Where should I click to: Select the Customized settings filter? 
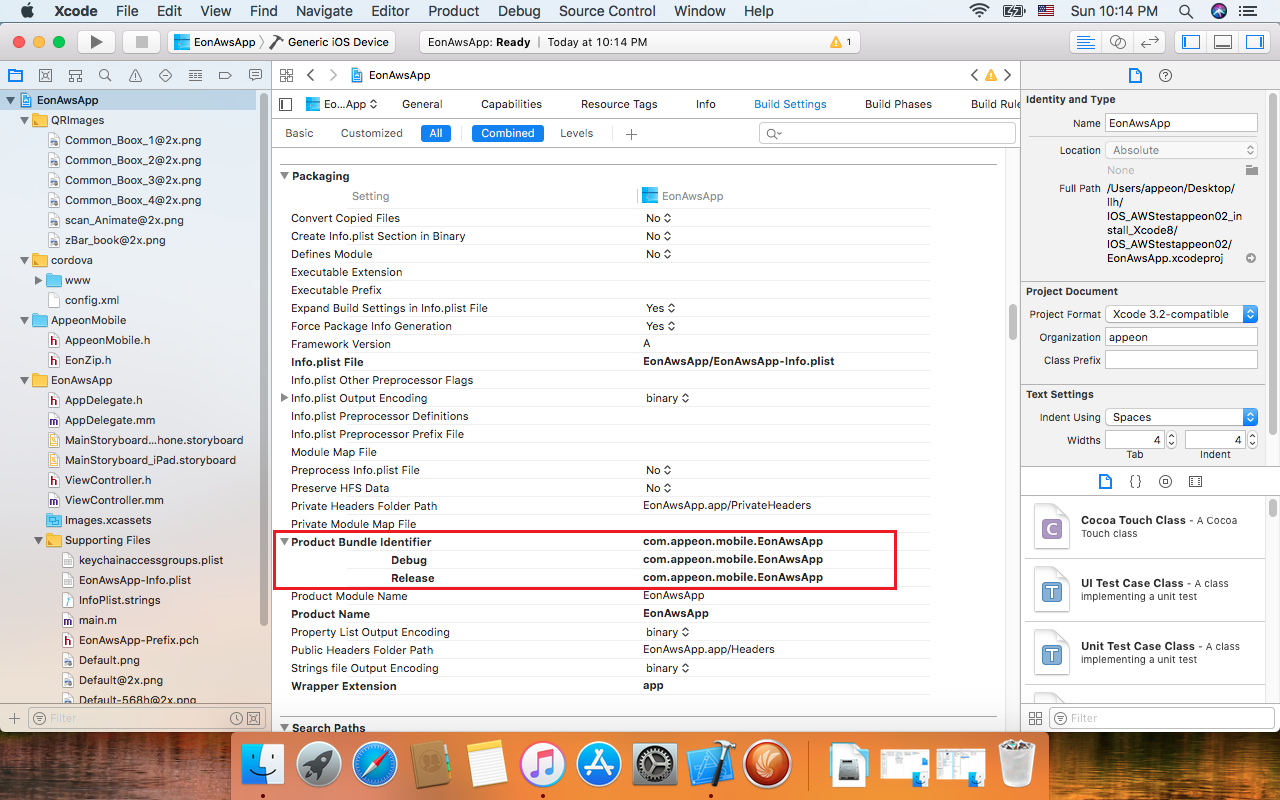click(372, 133)
